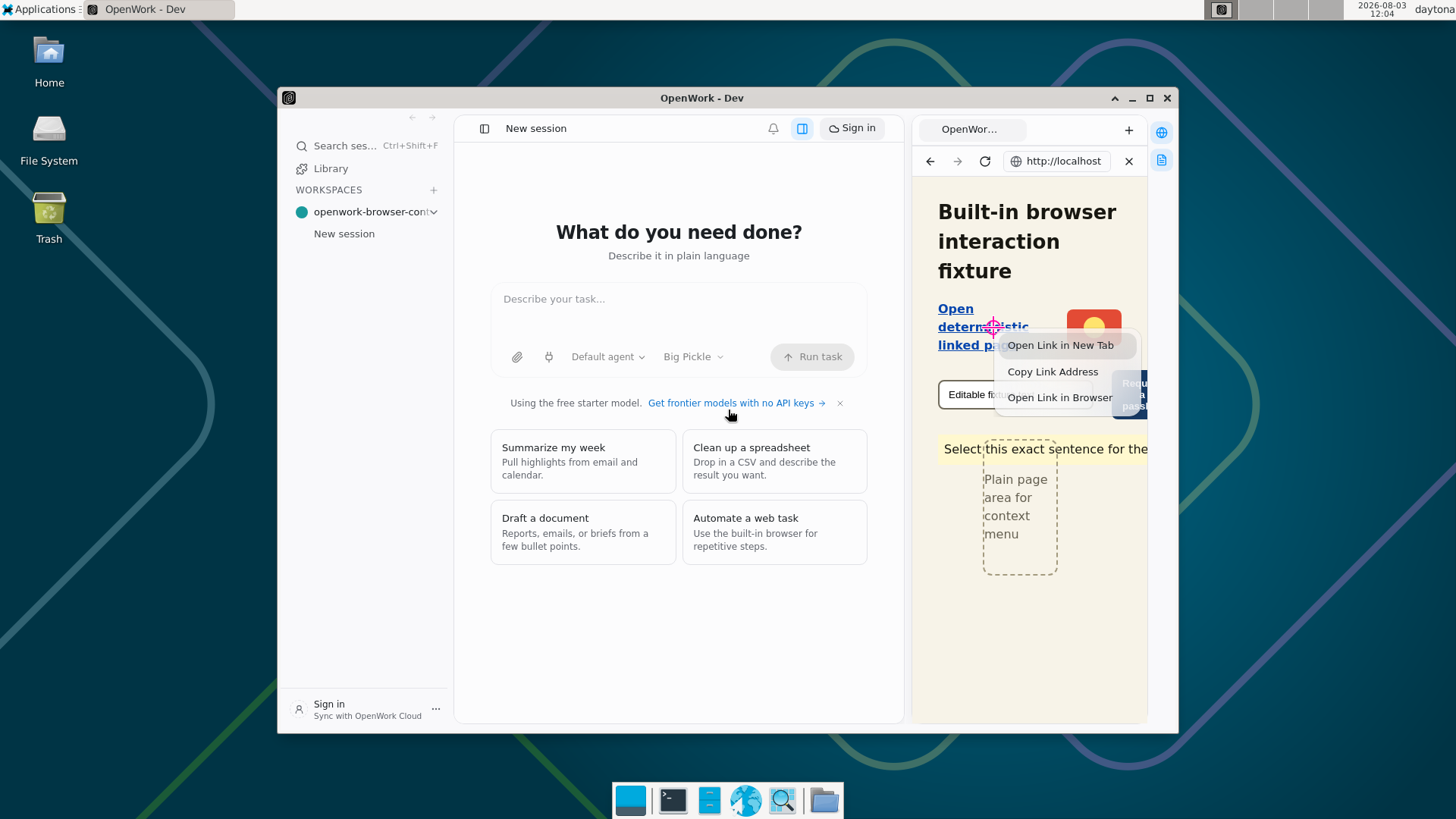Viewport: 1456px width, 819px height.
Task: Open the New session entry in sidebar
Action: [x=344, y=234]
